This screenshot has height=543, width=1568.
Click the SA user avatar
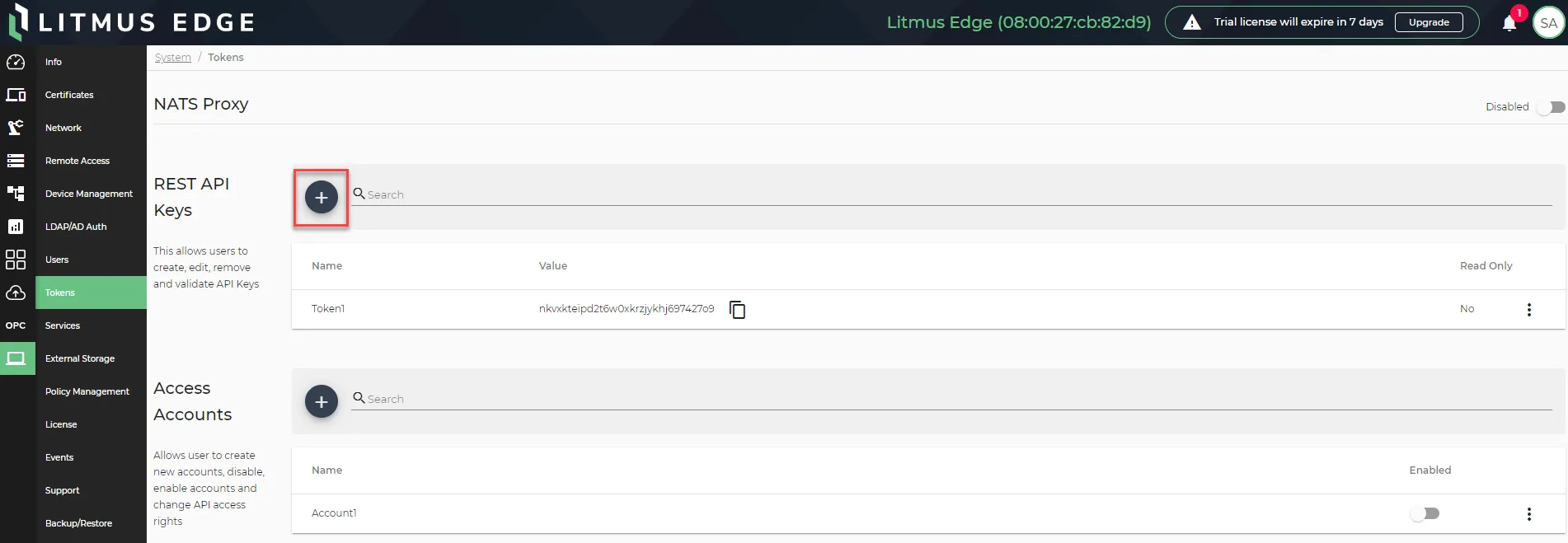[1548, 23]
